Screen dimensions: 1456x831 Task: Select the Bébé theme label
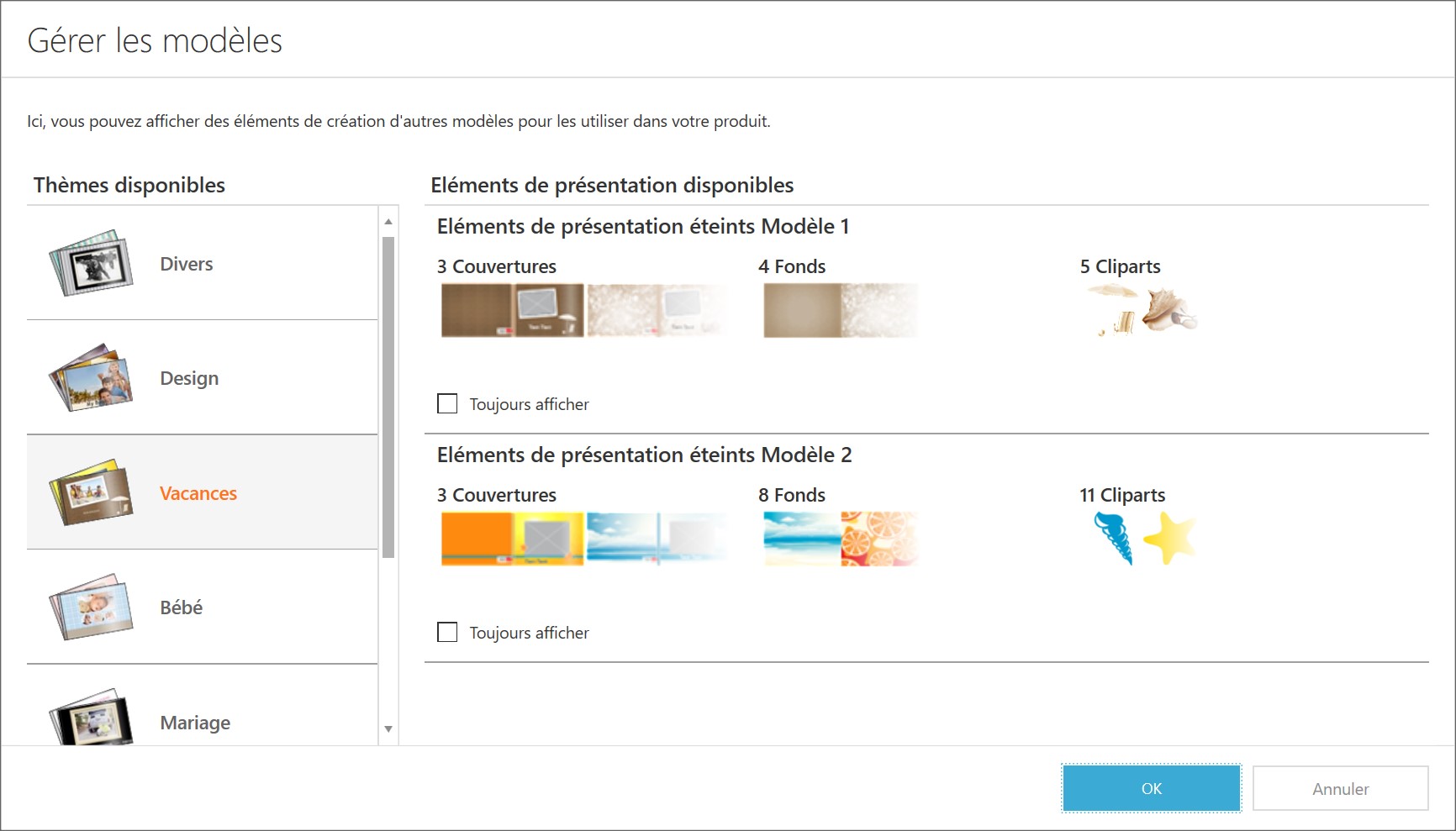182,607
